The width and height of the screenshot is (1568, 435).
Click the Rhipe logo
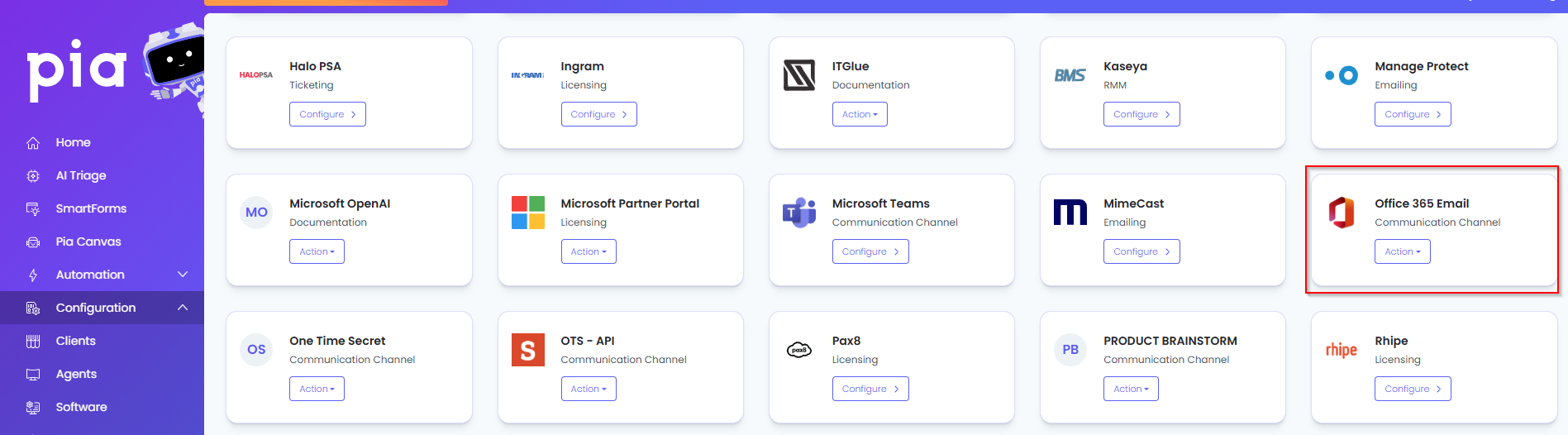click(1342, 350)
